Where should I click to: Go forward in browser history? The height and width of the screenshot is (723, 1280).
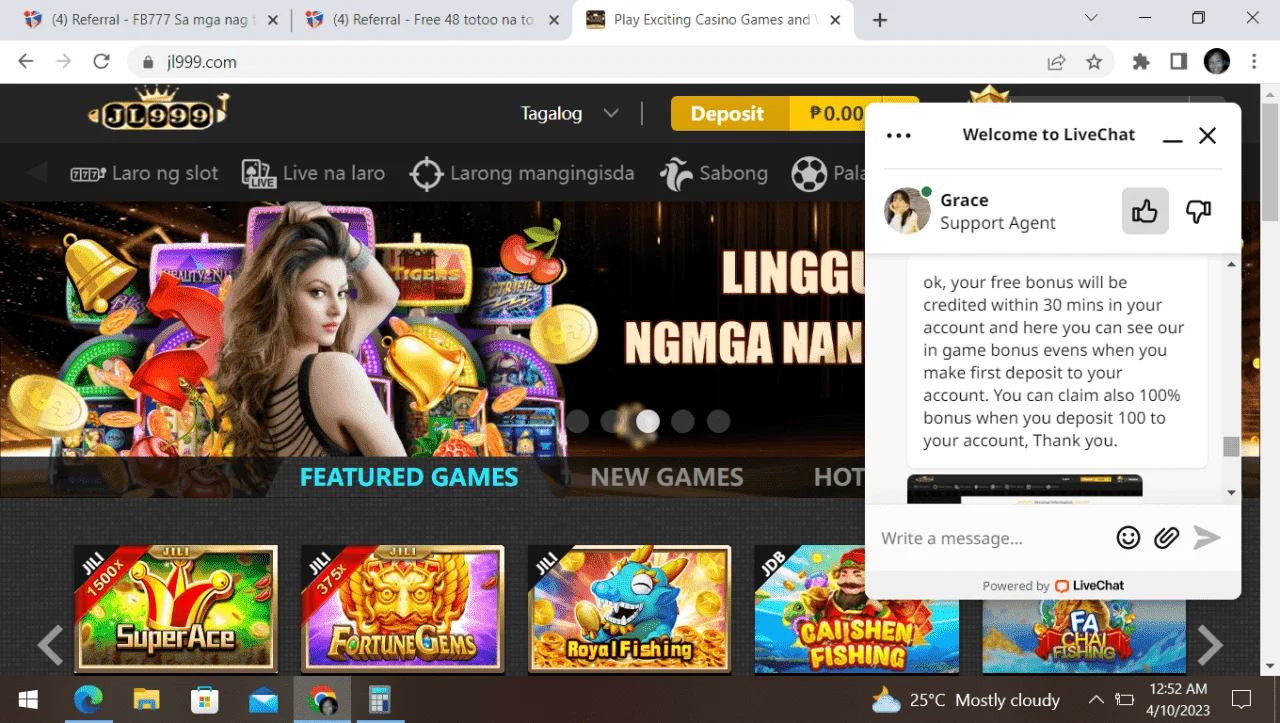coord(64,62)
